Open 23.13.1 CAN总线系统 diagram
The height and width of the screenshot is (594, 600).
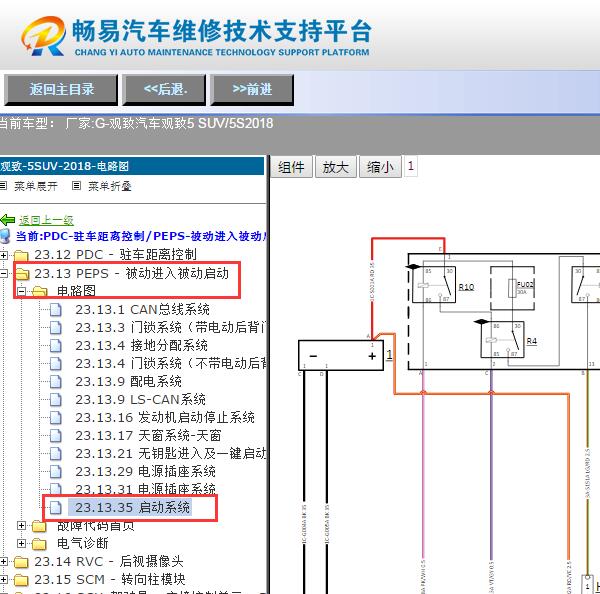[x=142, y=309]
